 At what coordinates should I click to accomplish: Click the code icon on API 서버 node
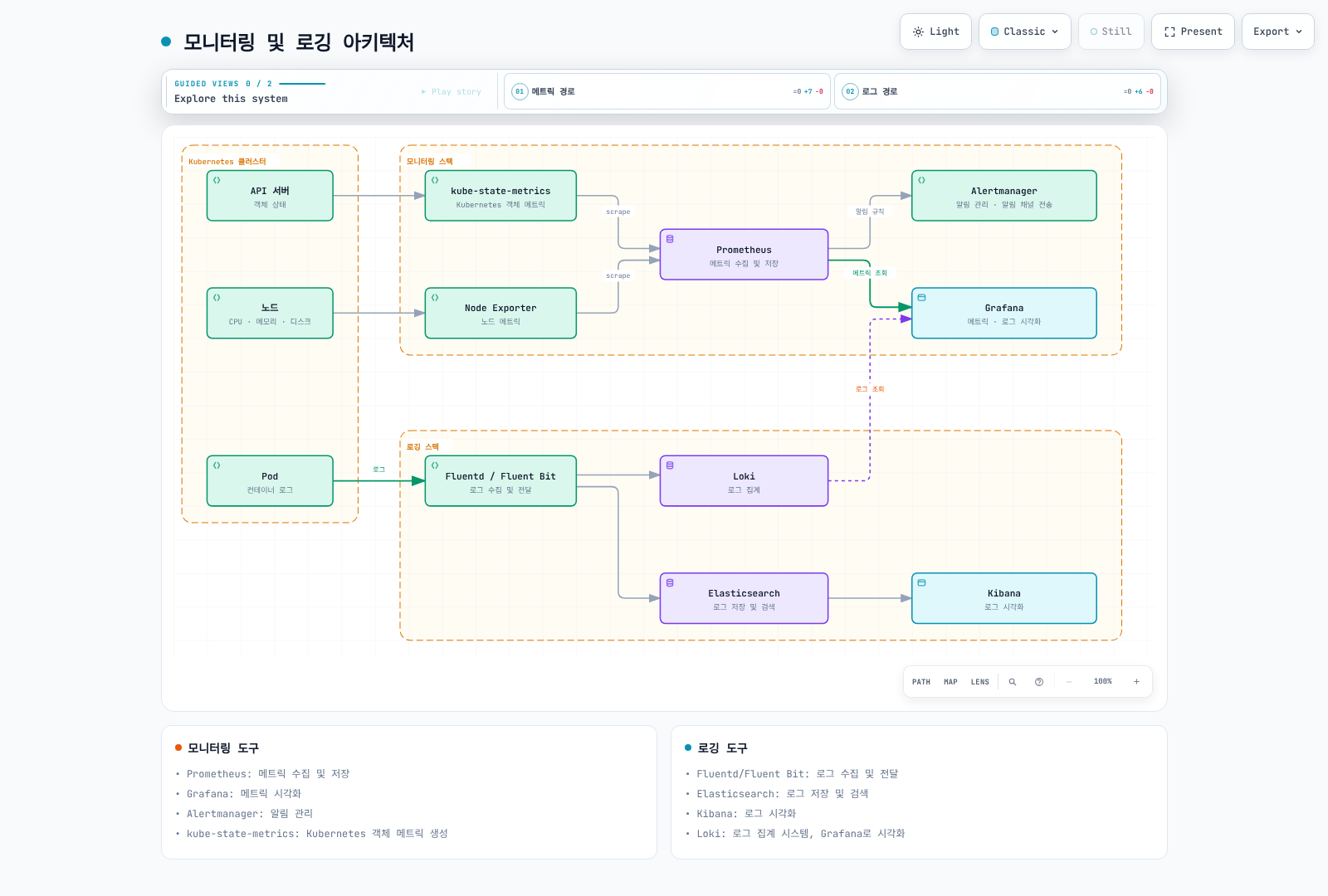(x=217, y=180)
